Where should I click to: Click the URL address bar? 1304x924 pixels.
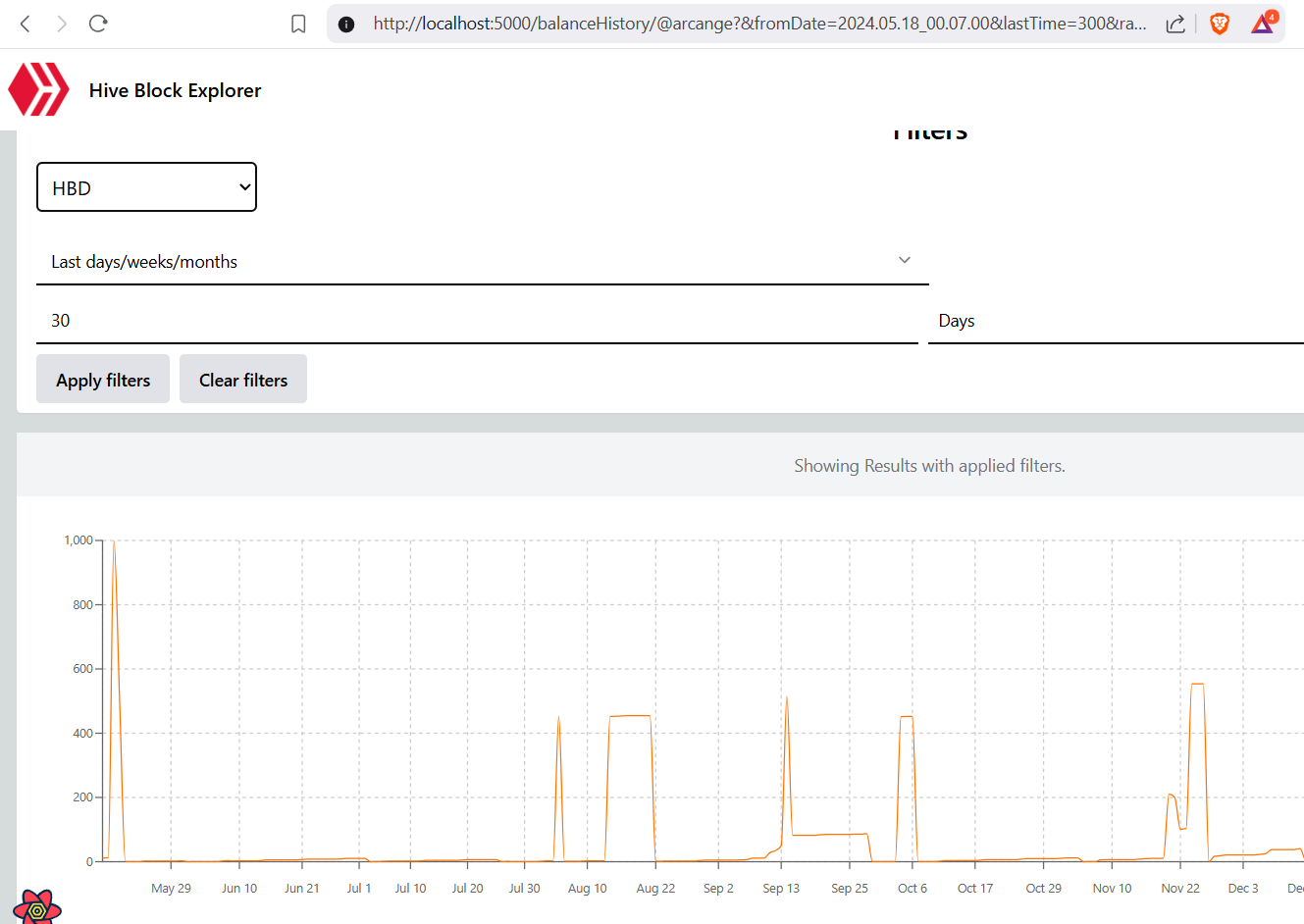(758, 24)
